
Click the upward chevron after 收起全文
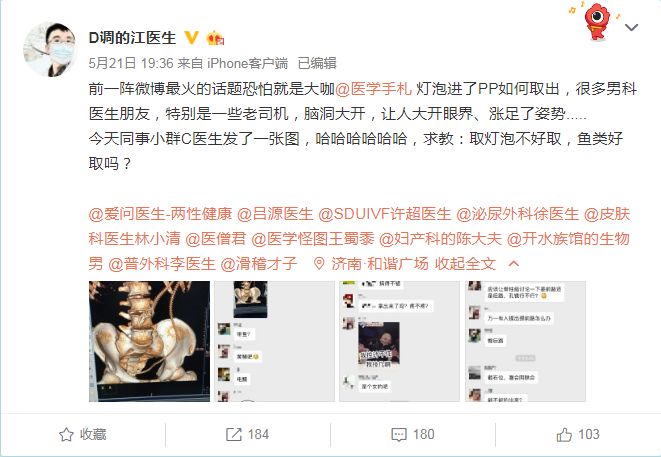pyautogui.click(x=514, y=264)
